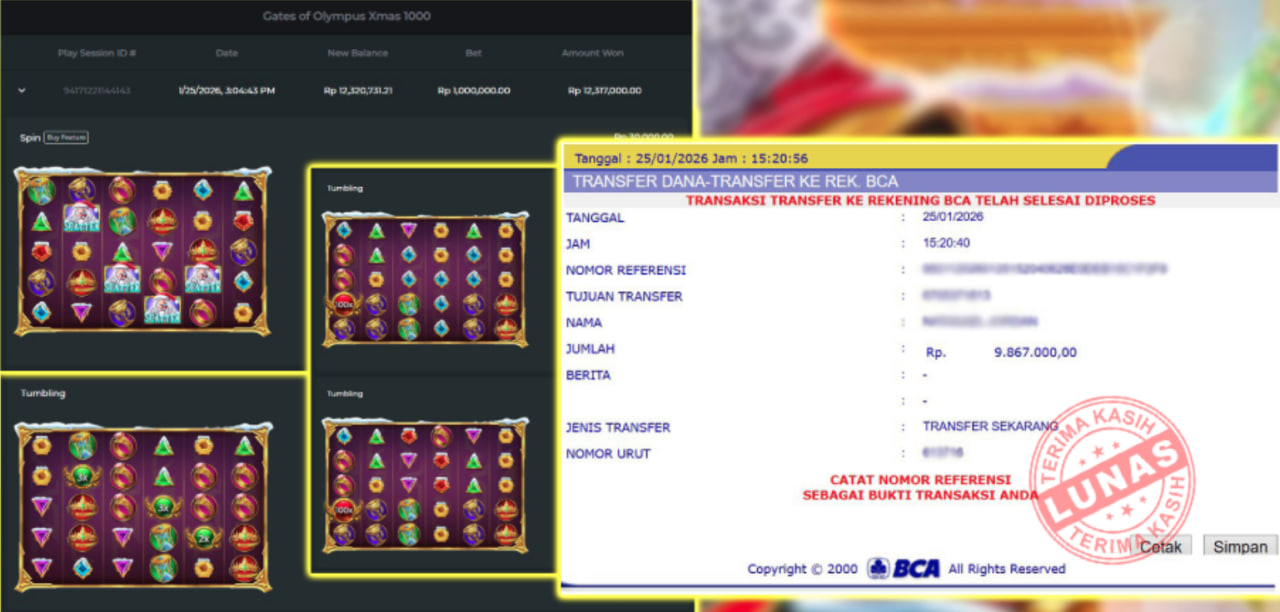Click the 100x multiplier orb in upper Tumbling grid
1280x612 pixels.
(x=344, y=304)
